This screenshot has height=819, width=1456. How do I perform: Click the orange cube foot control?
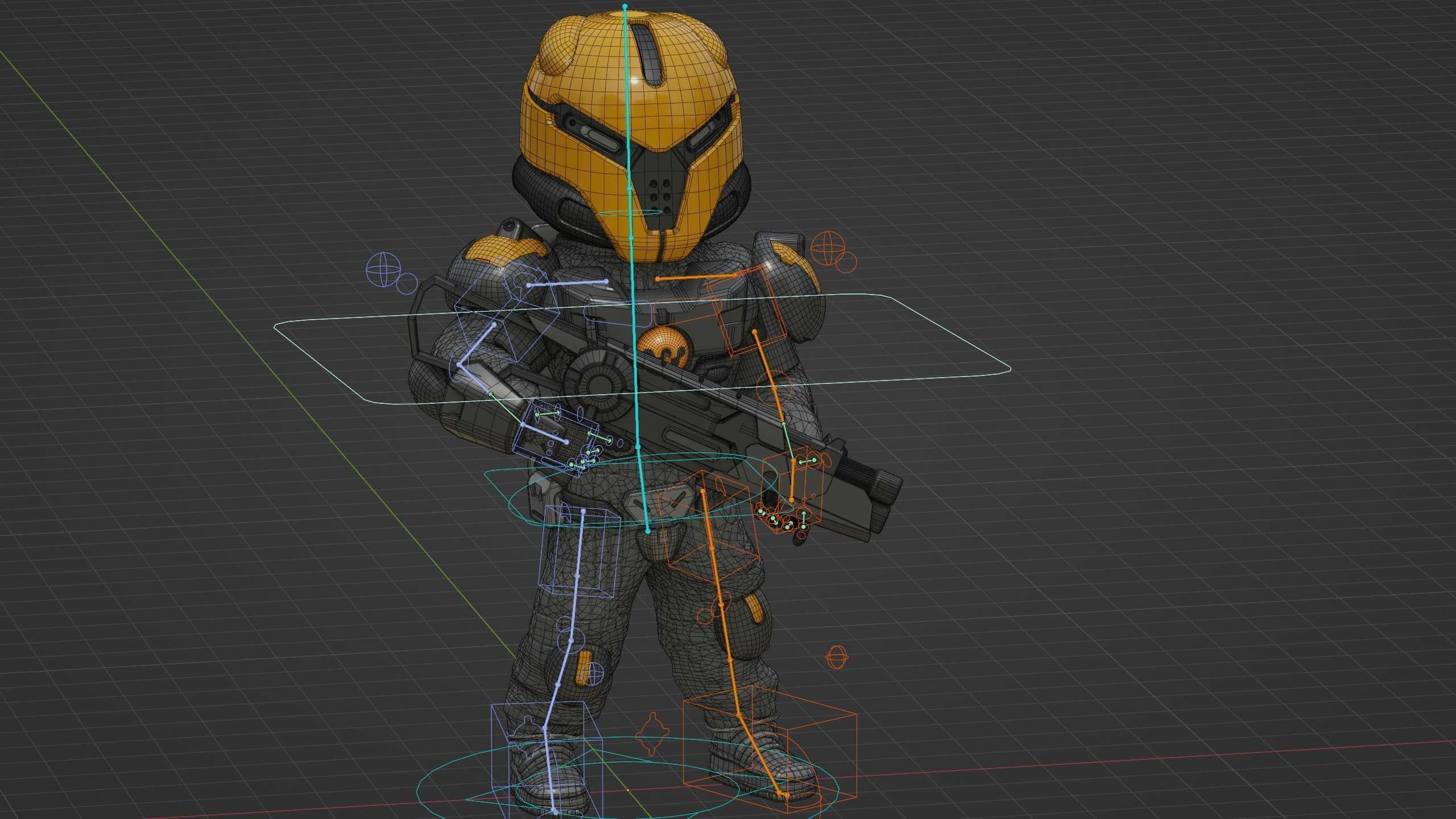coord(770,750)
